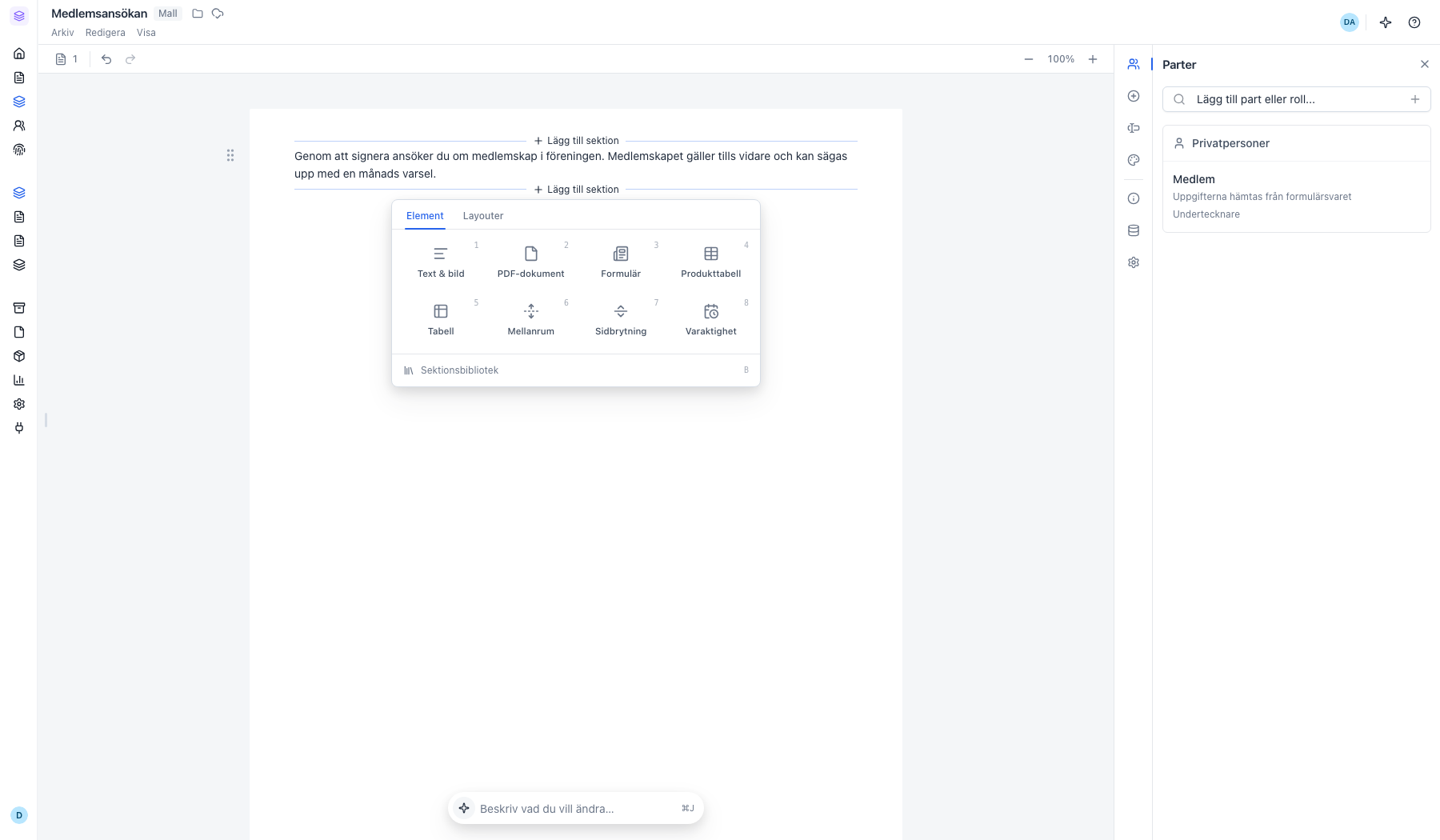Open the Home icon in left sidebar
1440x840 pixels.
(x=19, y=54)
